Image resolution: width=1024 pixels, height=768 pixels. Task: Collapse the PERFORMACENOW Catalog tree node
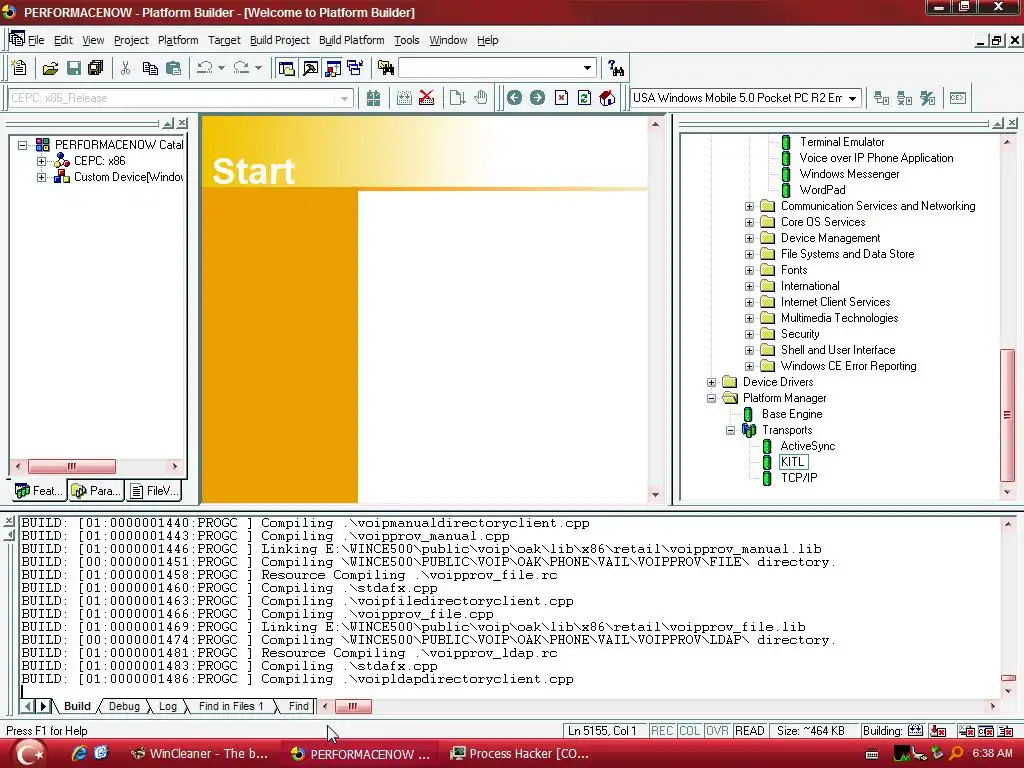point(23,145)
